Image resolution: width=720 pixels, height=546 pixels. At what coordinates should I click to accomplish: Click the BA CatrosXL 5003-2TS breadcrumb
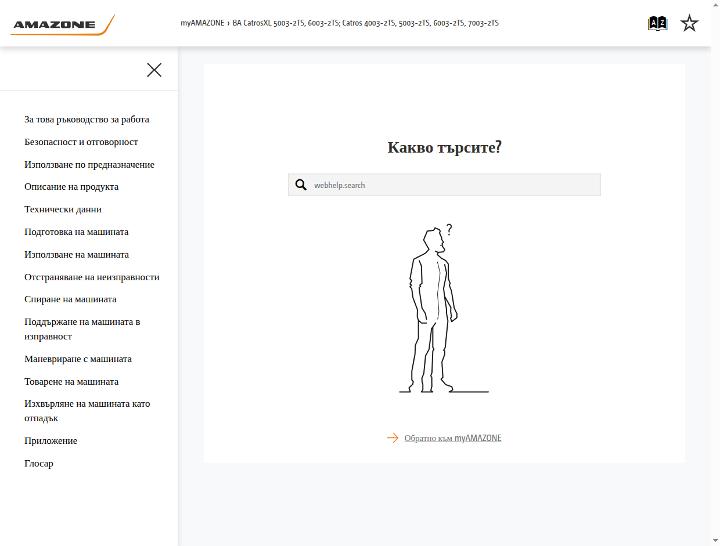pyautogui.click(x=366, y=23)
